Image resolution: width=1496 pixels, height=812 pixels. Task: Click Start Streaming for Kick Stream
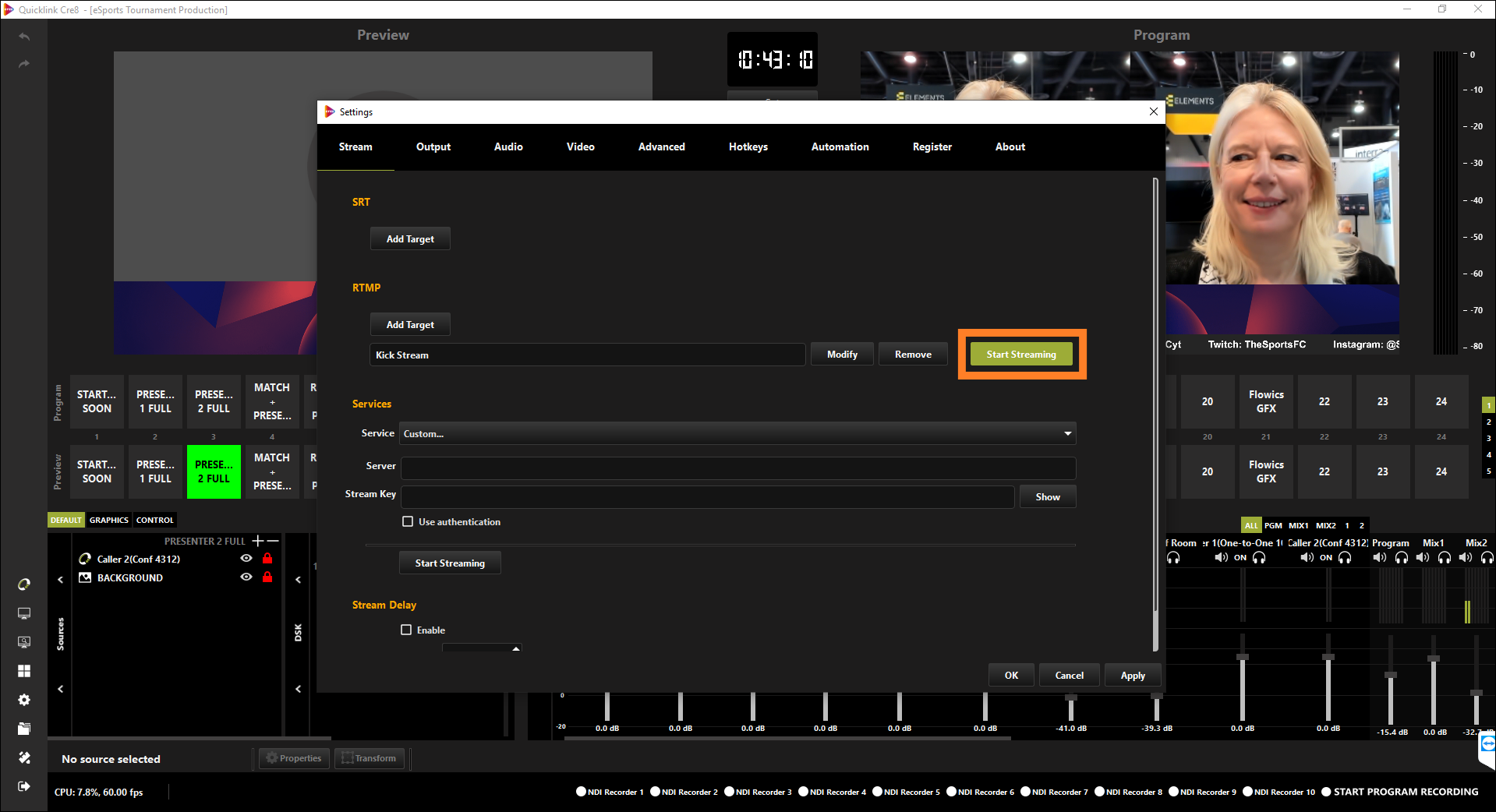point(1020,355)
